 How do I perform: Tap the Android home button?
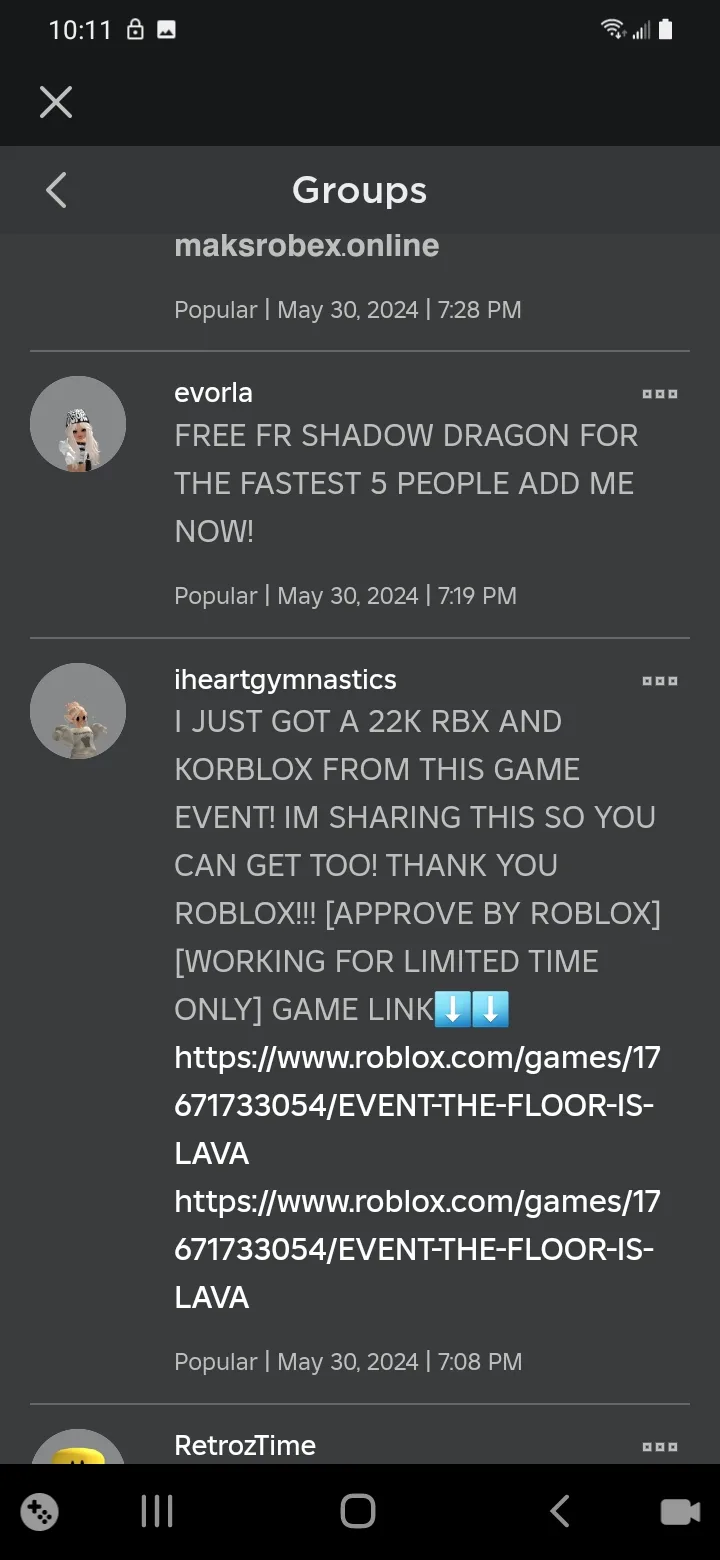click(x=358, y=1511)
